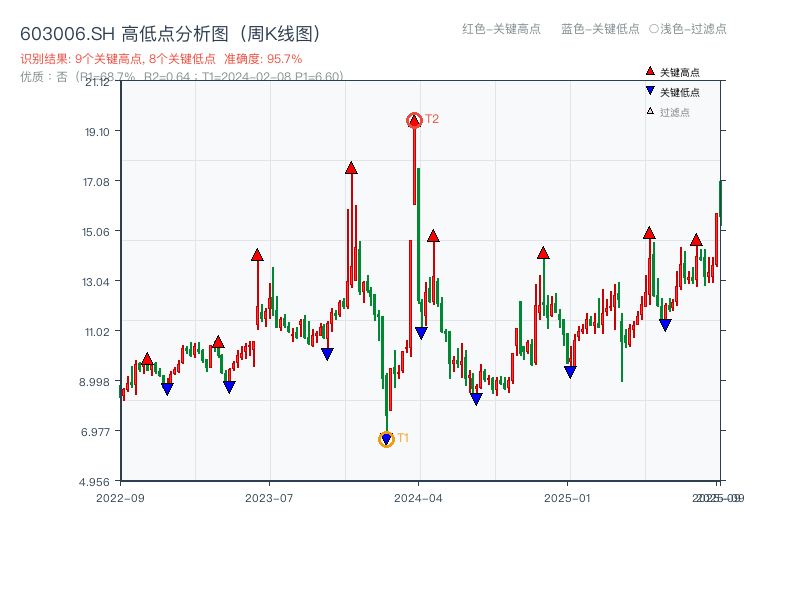This screenshot has height=600, width=800.
Task: Click the red 关键高点 triangle legend icon
Action: [648, 71]
